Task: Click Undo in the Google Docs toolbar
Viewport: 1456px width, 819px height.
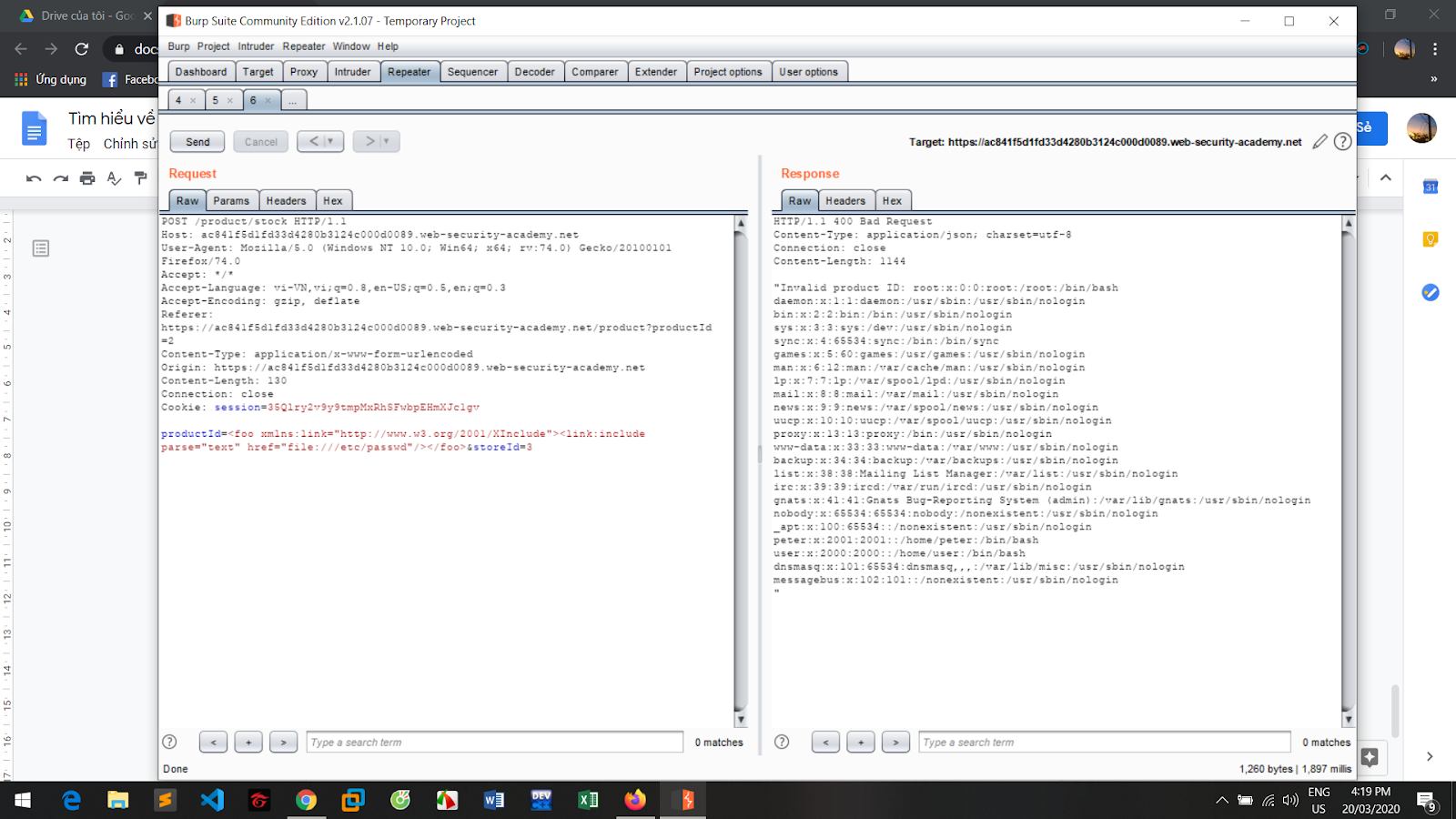Action: pyautogui.click(x=34, y=178)
